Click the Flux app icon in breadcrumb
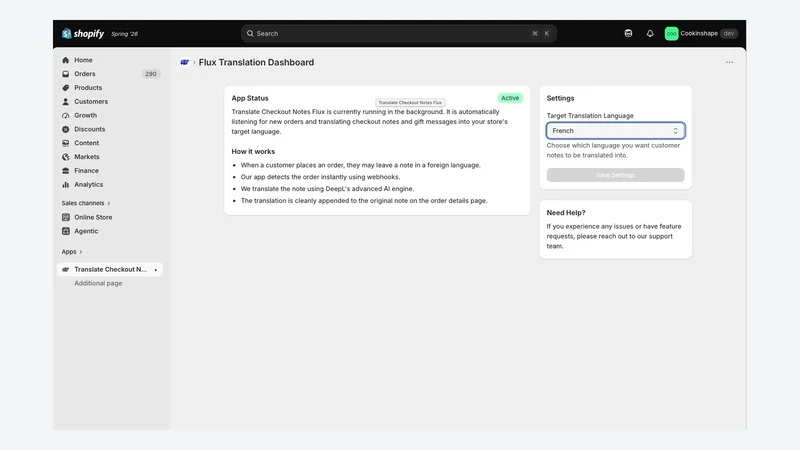This screenshot has height=450, width=800. (185, 62)
